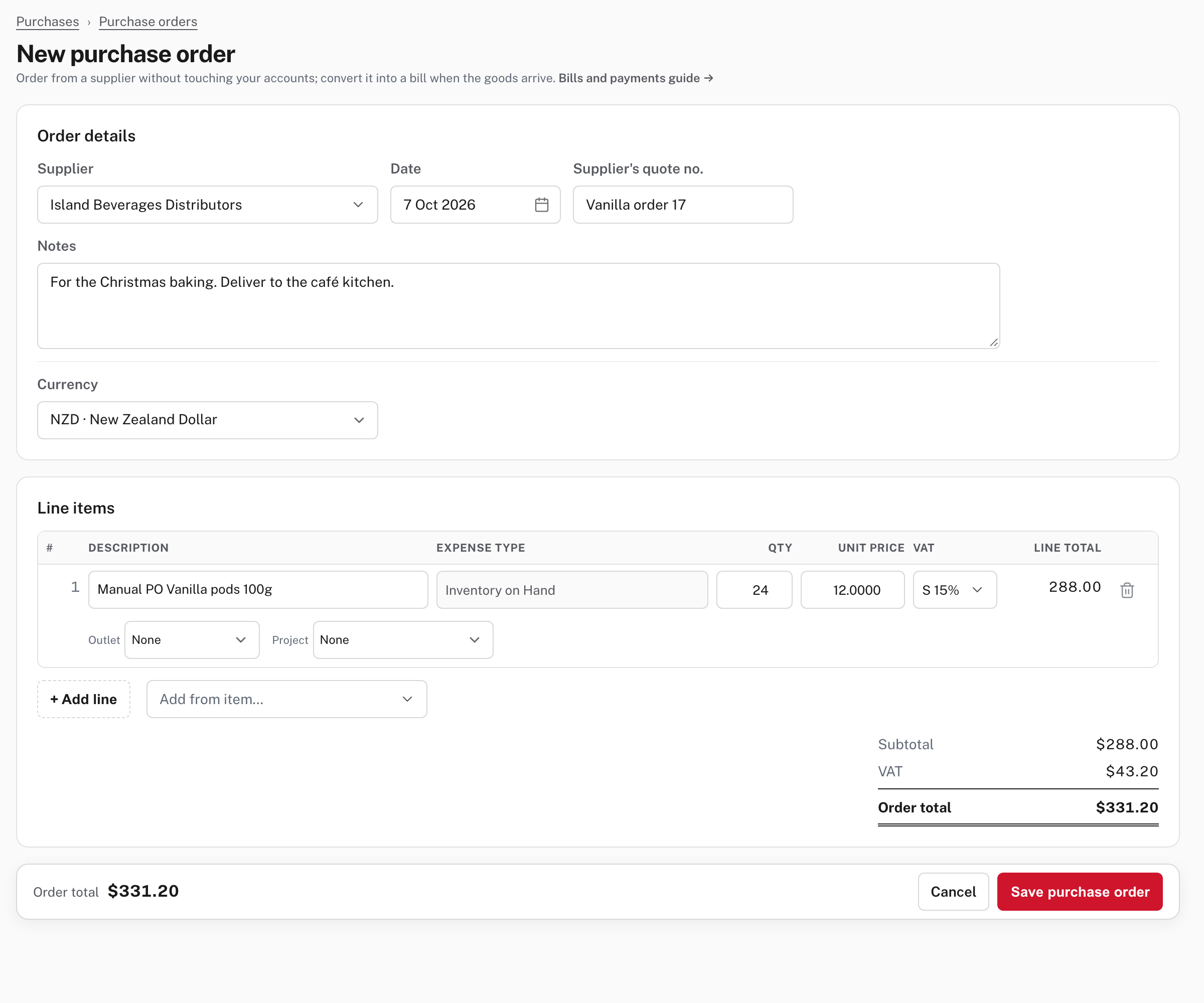Open the Outlet dropdown
1204x1003 pixels.
pos(192,639)
